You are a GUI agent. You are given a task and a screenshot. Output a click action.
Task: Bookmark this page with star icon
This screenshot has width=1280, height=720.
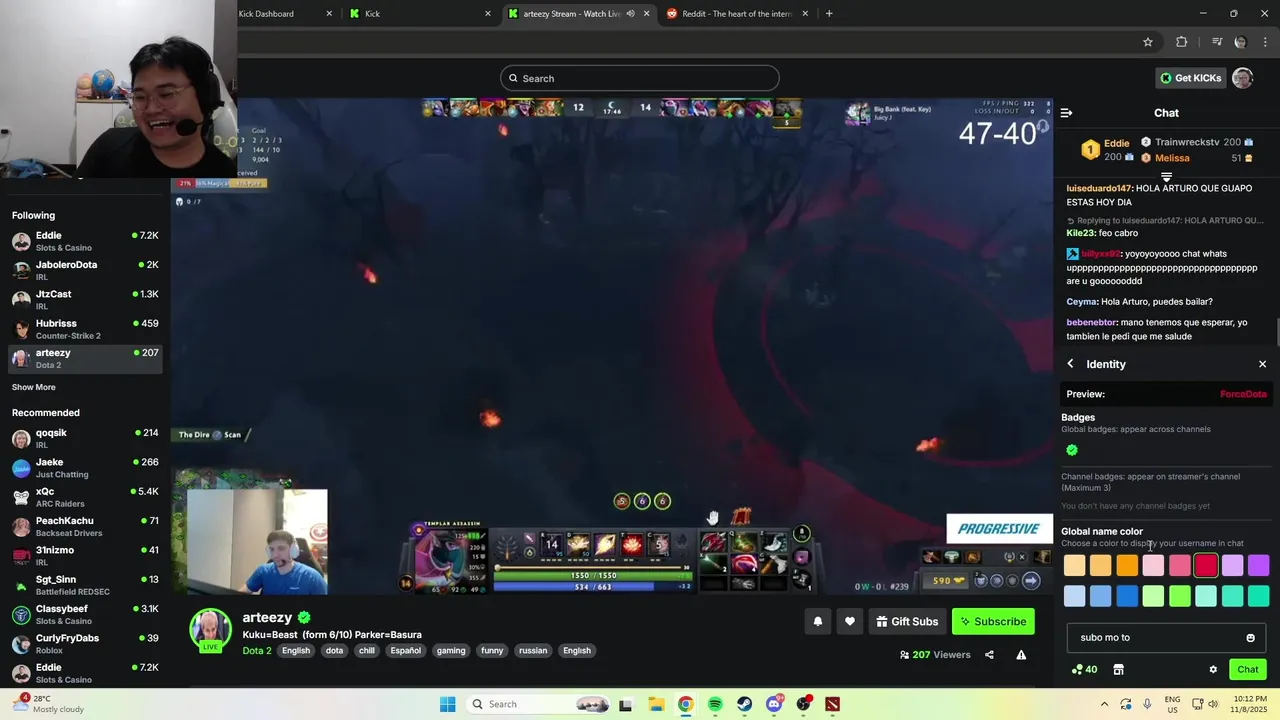1148,42
